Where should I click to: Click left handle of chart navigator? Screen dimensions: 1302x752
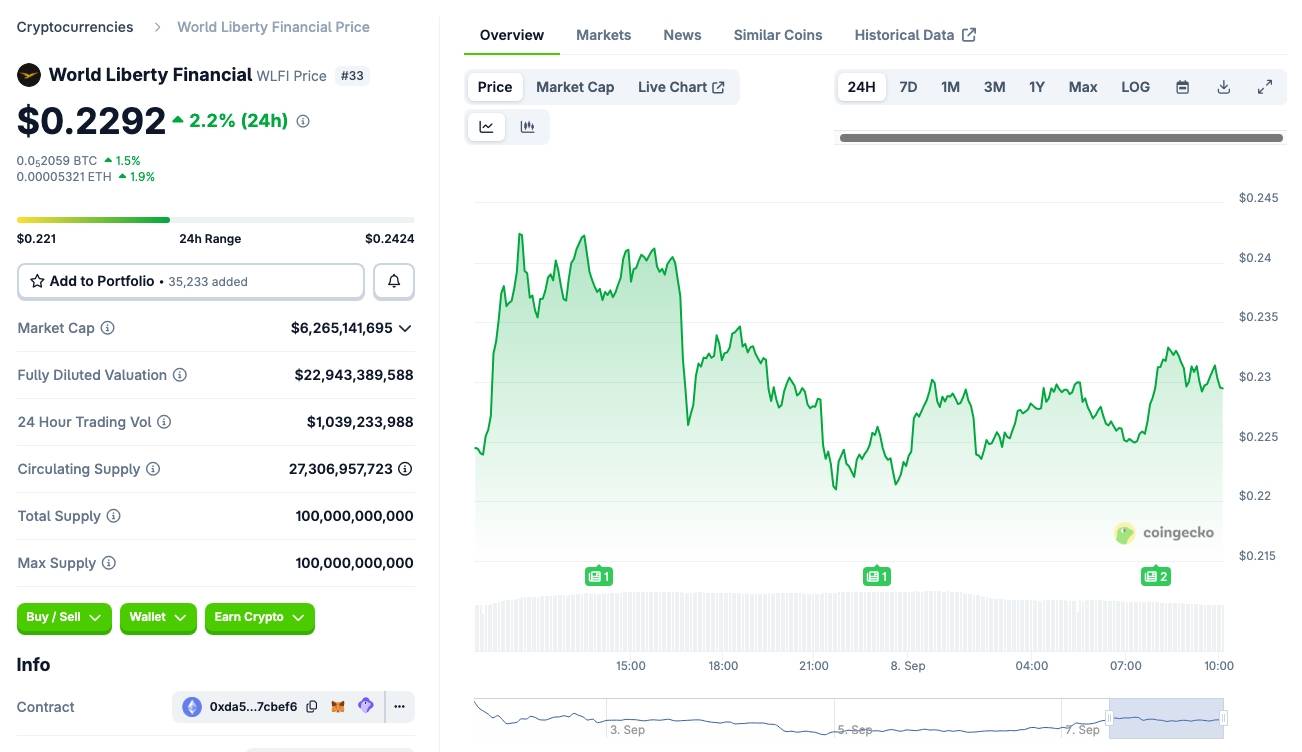1109,718
